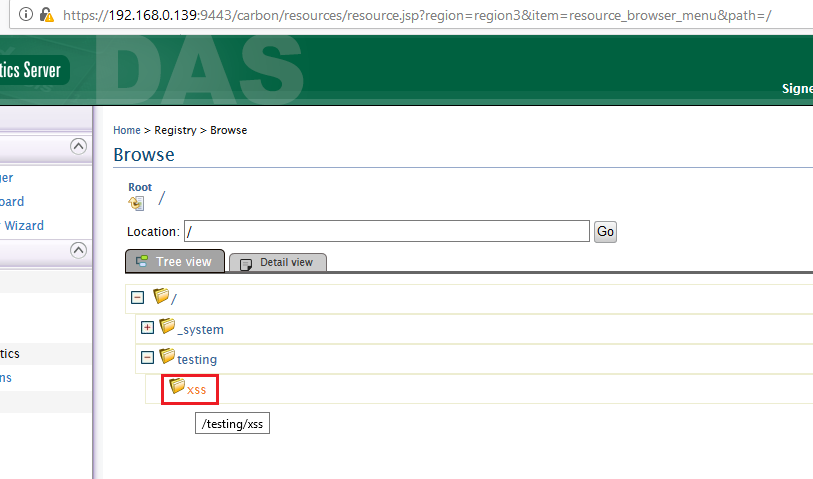This screenshot has height=479, width=813.
Task: Click into the Location path field
Action: pyautogui.click(x=386, y=231)
